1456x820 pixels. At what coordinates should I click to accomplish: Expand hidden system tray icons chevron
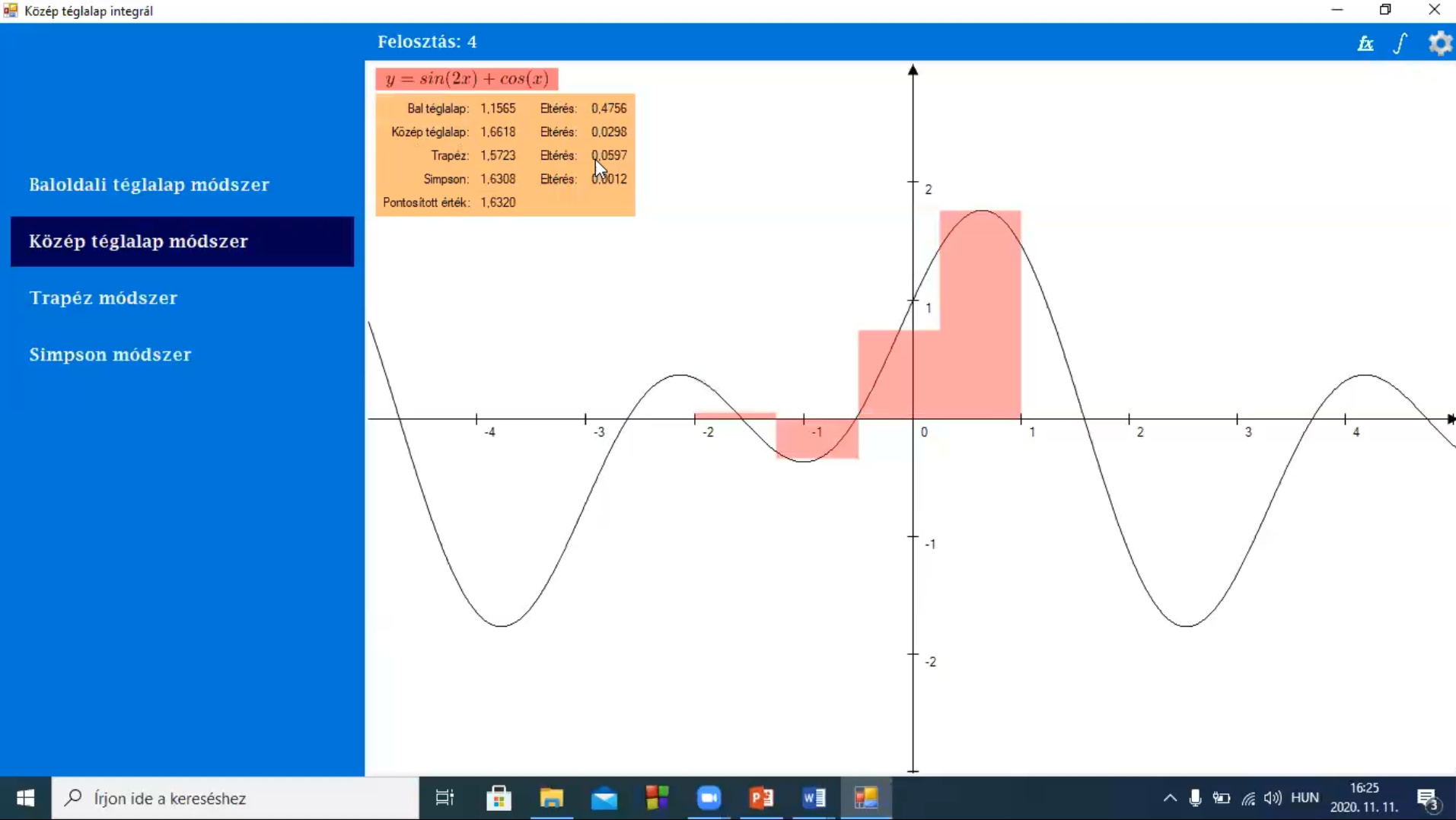(x=1170, y=798)
